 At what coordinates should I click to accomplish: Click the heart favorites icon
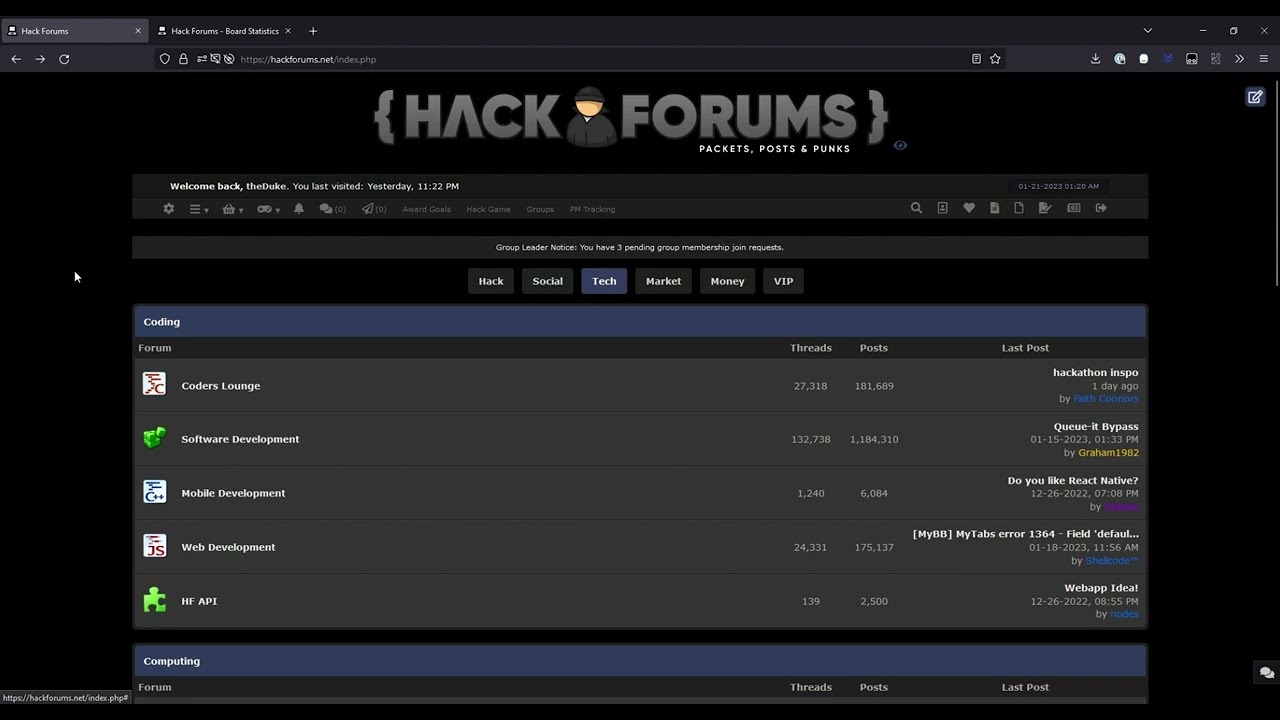point(969,208)
